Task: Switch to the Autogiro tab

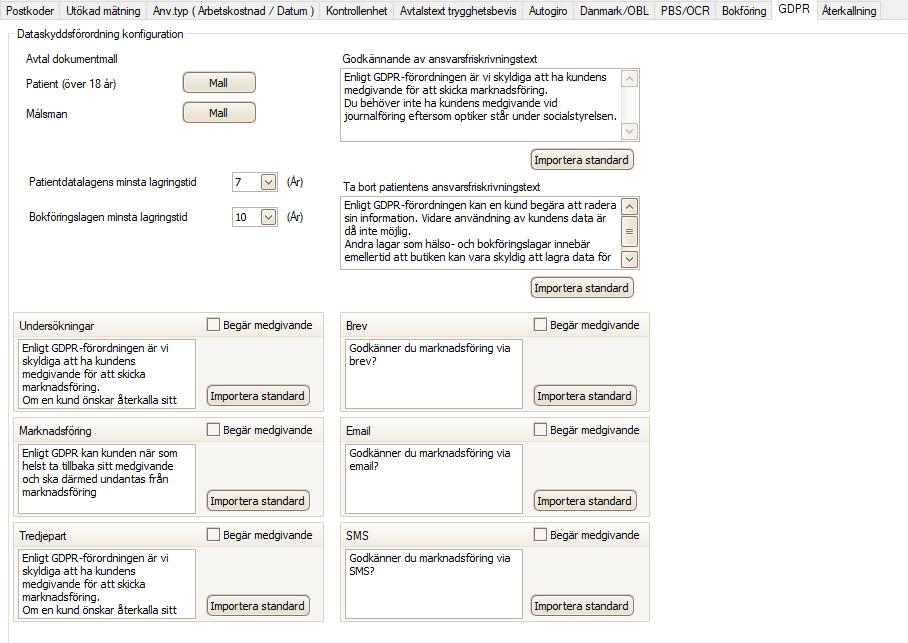Action: (548, 10)
